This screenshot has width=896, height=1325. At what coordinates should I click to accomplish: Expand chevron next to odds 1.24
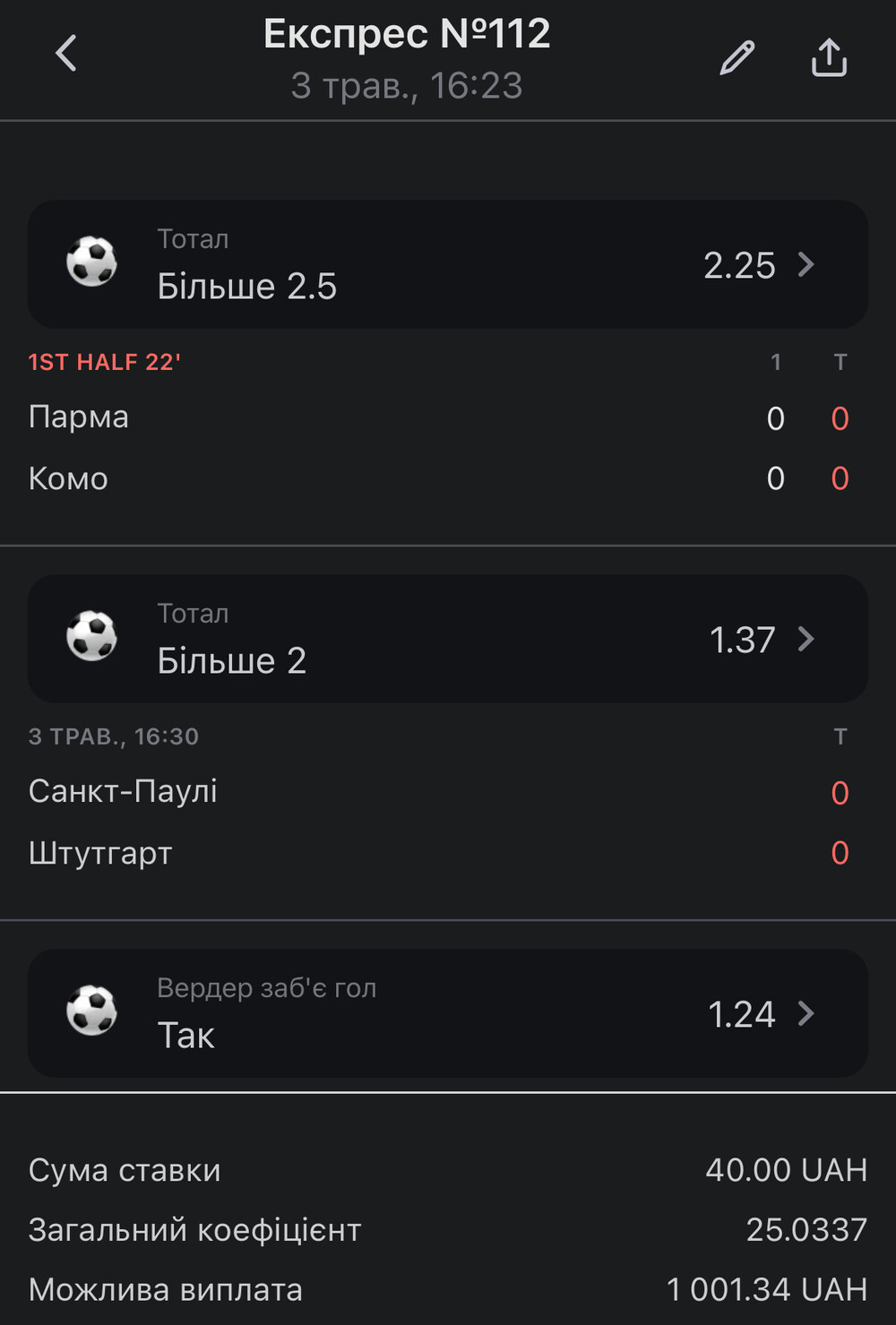(806, 1013)
